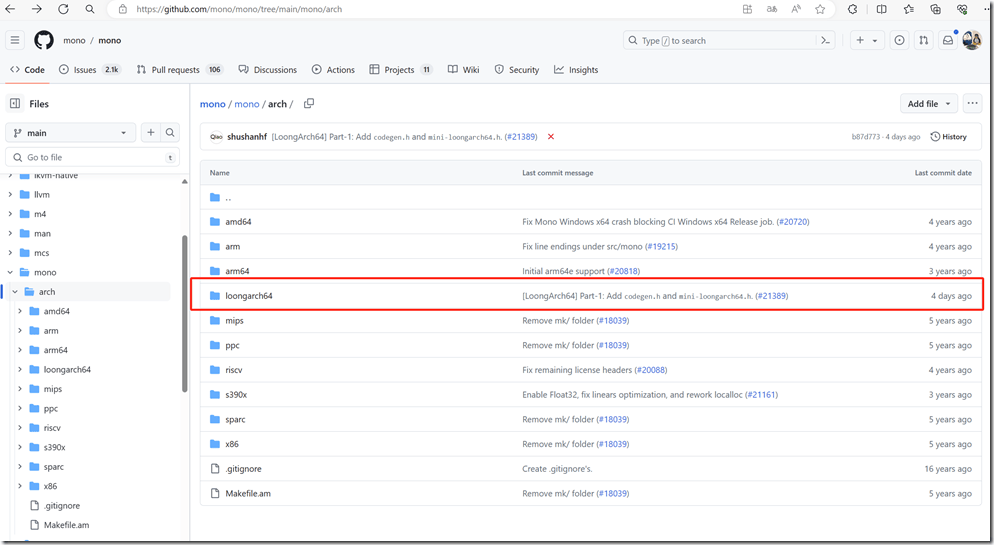Open the hamburger navigation menu
Image resolution: width=994 pixels, height=545 pixels.
coord(15,41)
